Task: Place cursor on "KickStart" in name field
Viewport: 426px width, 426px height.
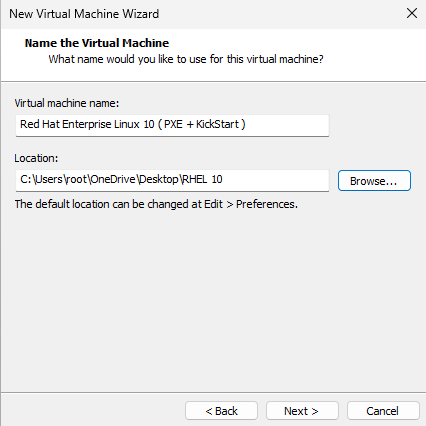Action: point(217,124)
